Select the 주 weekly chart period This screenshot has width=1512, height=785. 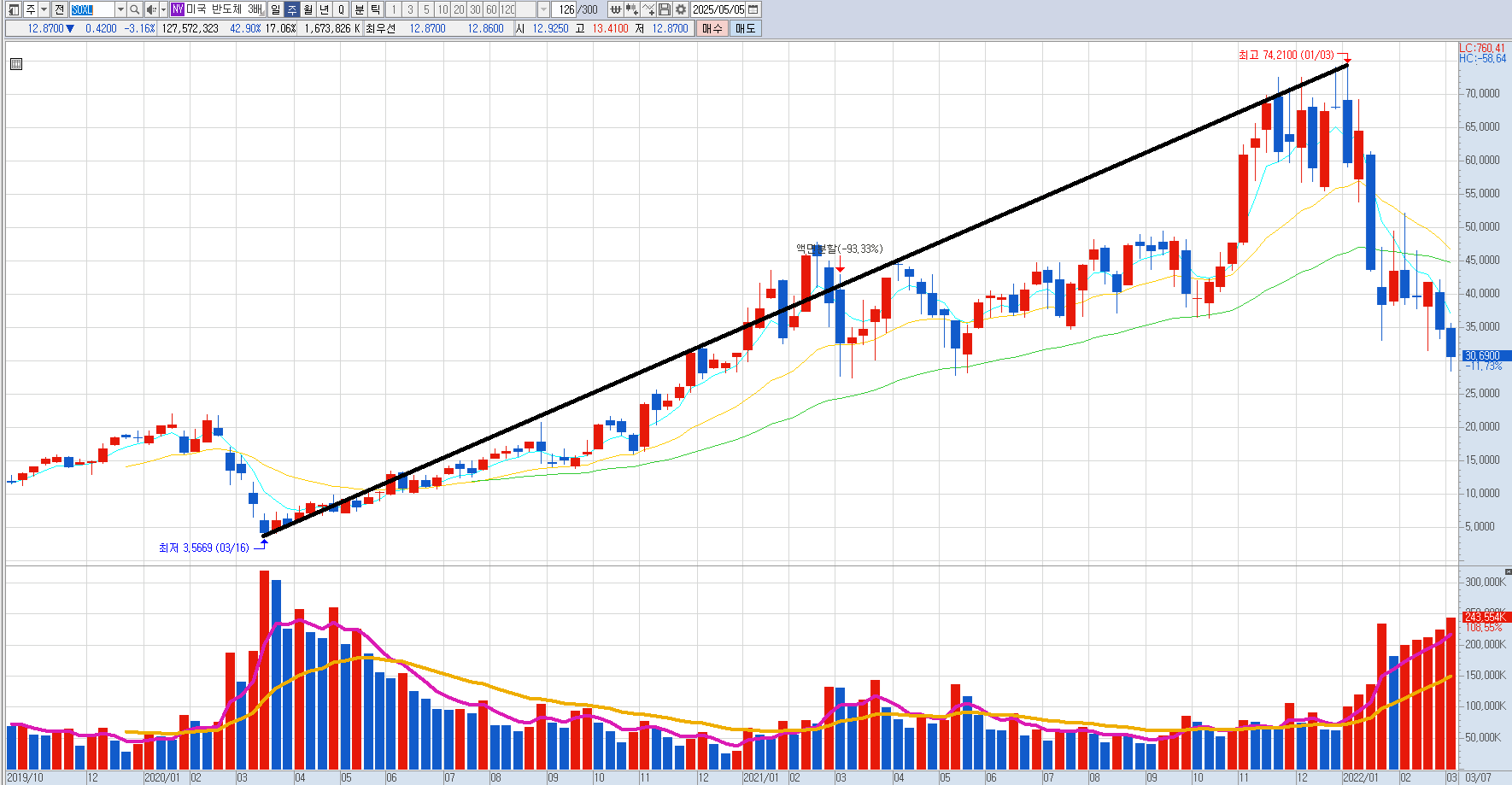291,9
